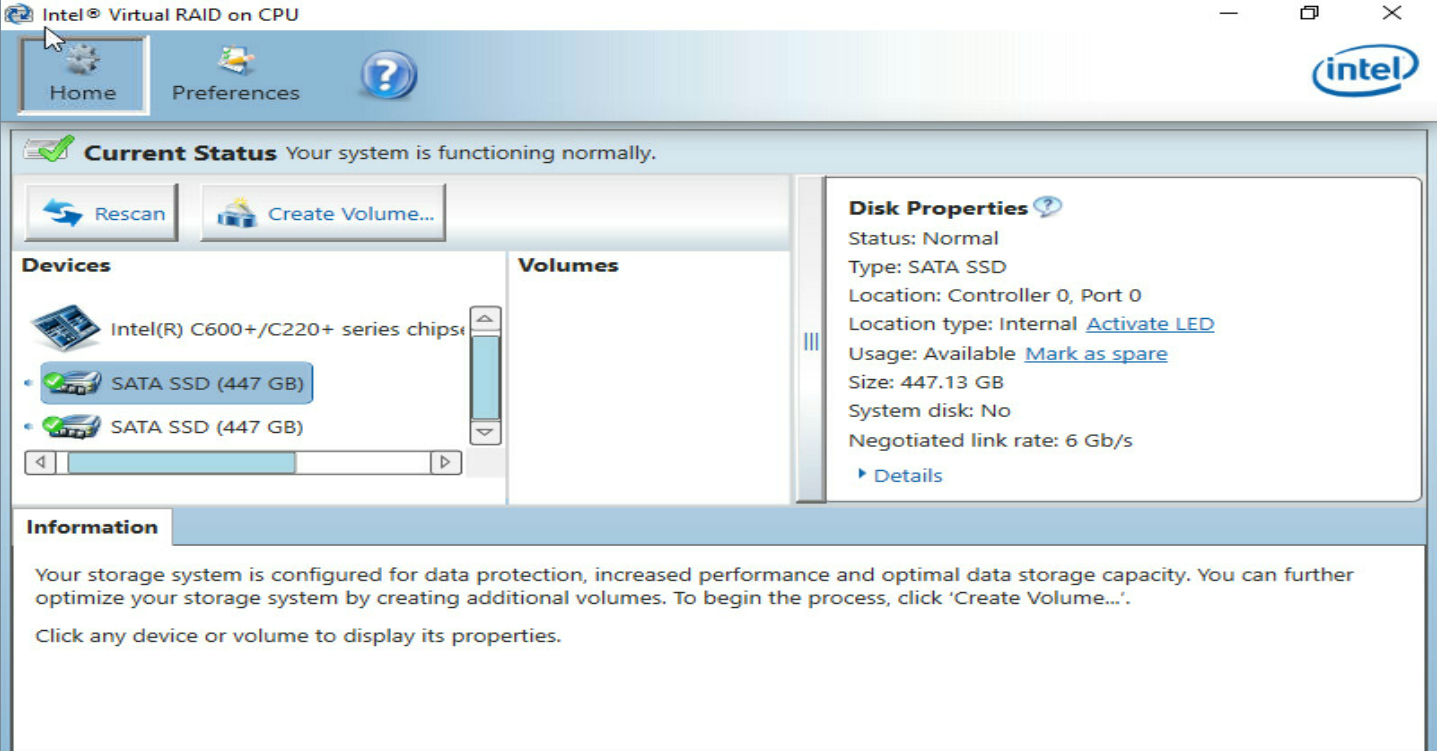
Task: Click the blue Help question mark icon
Action: [x=388, y=76]
